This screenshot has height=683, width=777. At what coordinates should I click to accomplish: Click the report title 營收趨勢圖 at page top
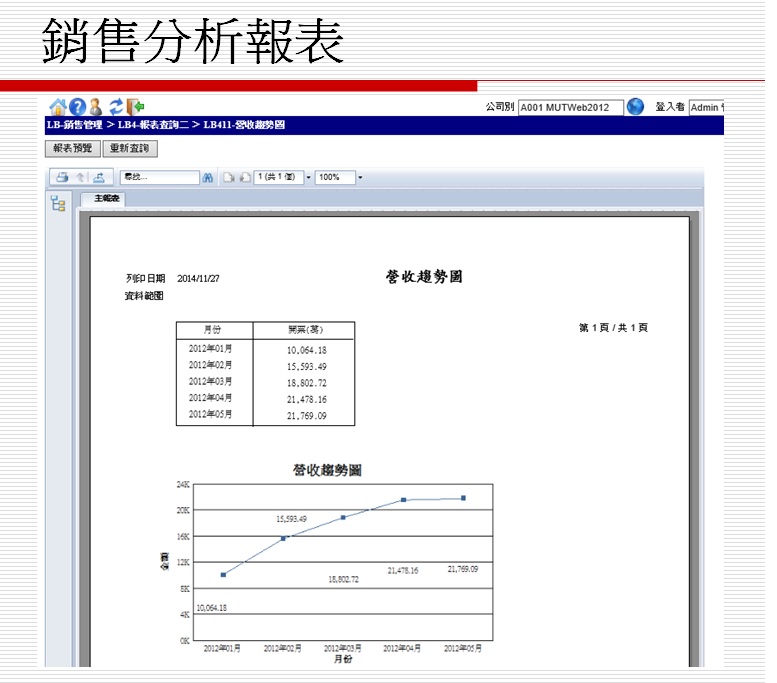[424, 277]
